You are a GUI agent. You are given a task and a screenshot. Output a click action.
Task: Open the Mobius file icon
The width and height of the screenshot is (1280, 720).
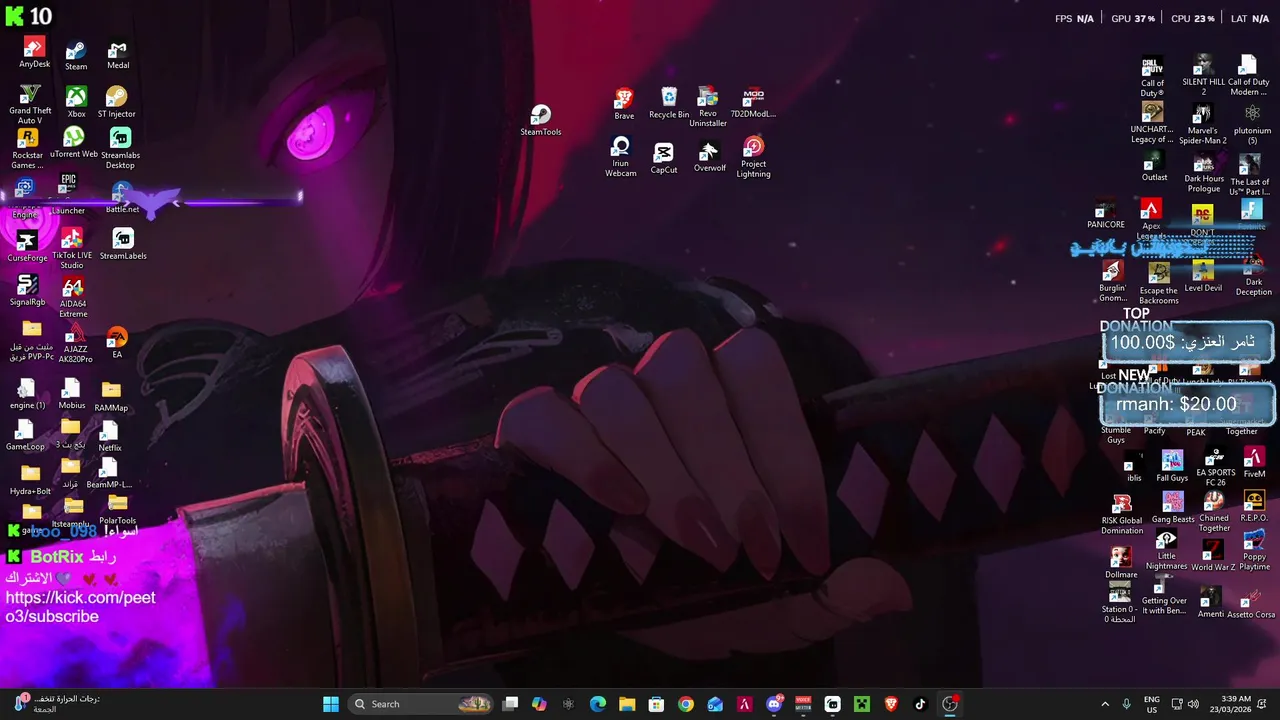pos(71,393)
